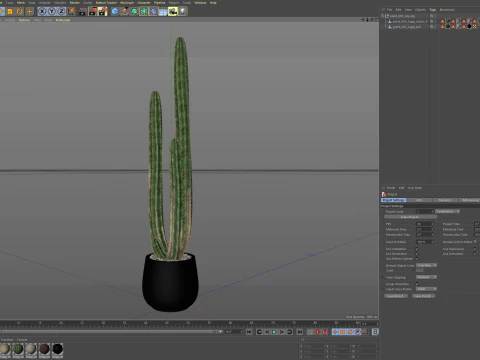The width and height of the screenshot is (480, 360).
Task: Open Bookmarks menu in Object Manager
Action: (x=447, y=10)
